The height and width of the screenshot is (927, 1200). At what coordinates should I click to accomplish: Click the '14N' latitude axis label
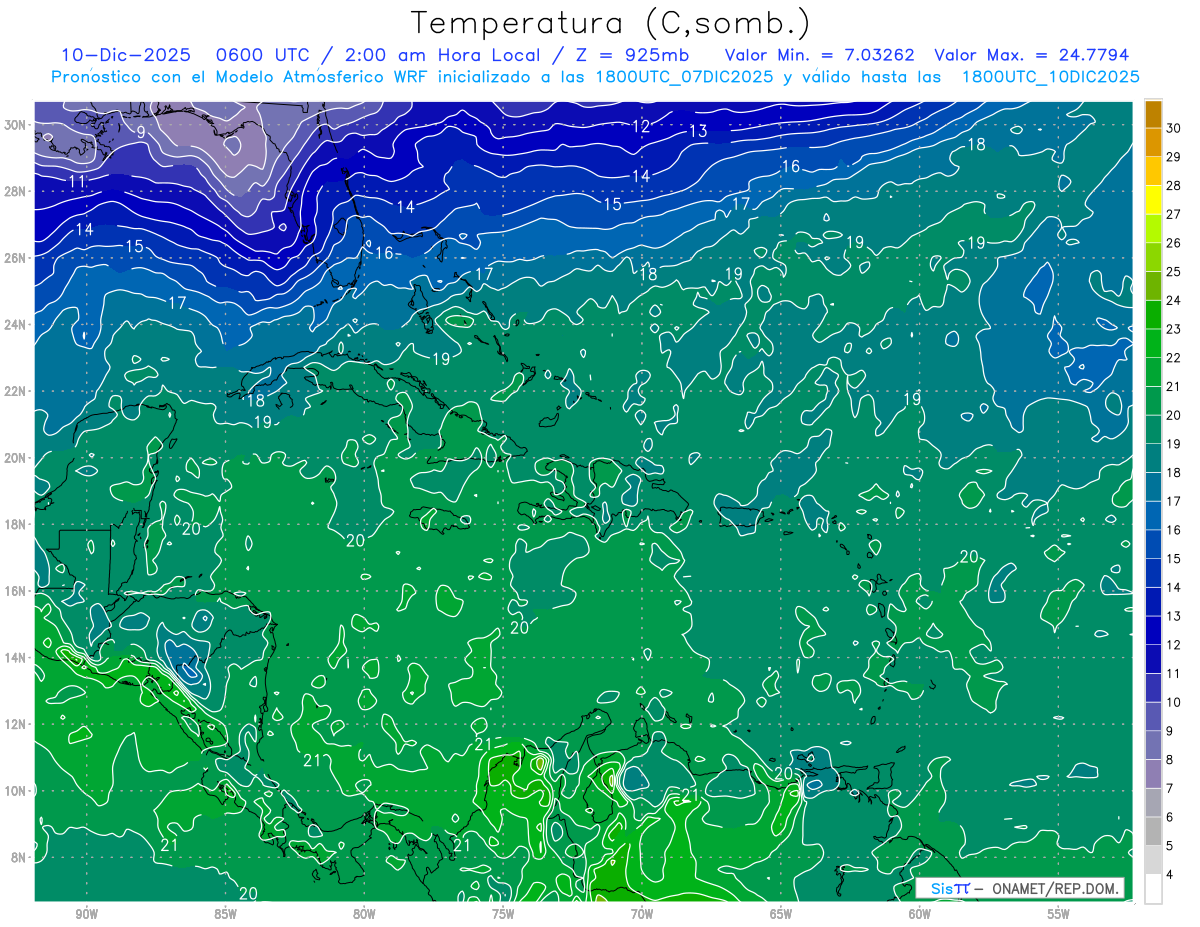click(x=16, y=657)
